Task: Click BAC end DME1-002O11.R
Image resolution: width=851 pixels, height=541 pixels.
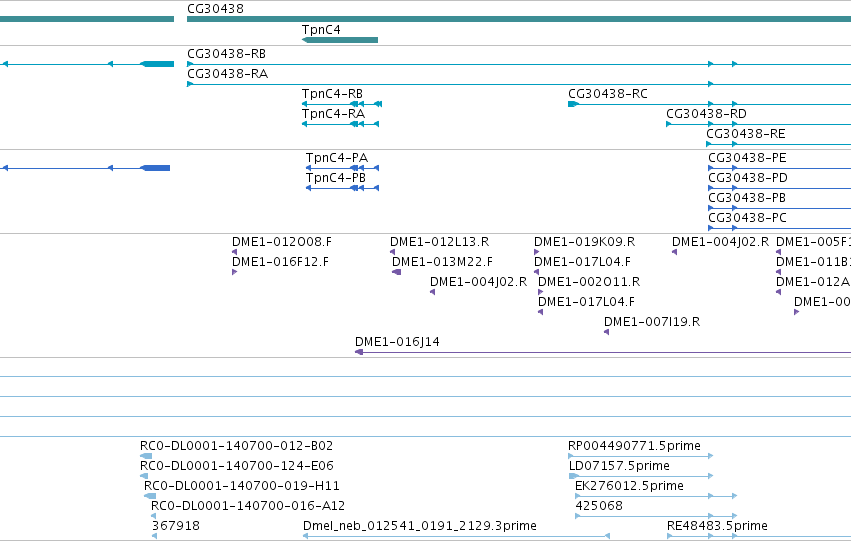Action: click(x=541, y=292)
